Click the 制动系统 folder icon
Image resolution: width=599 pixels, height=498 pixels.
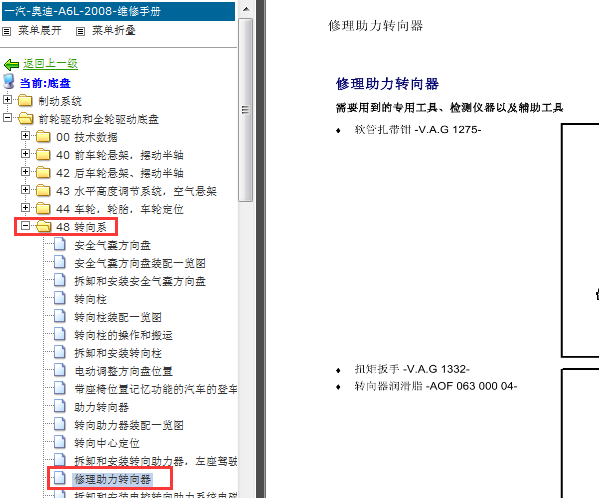coord(25,100)
